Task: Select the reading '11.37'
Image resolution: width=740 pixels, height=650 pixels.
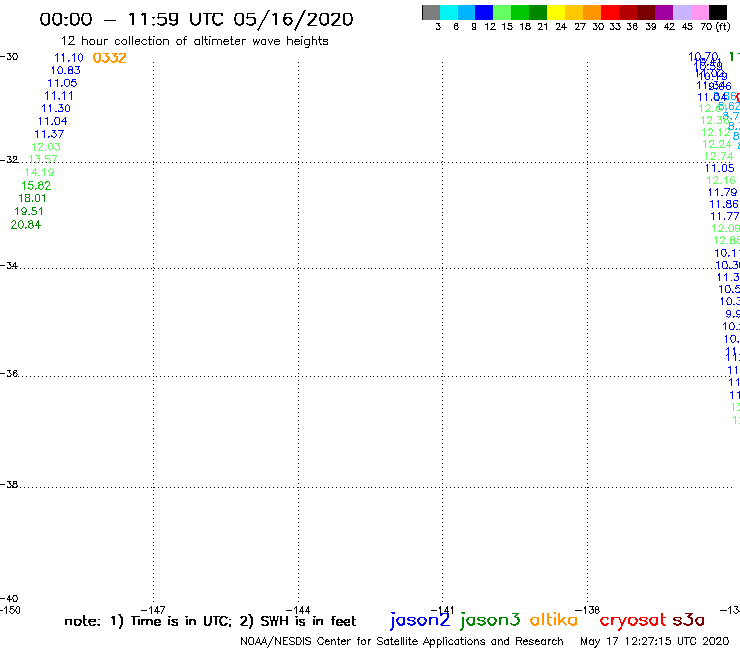Action: coord(49,134)
